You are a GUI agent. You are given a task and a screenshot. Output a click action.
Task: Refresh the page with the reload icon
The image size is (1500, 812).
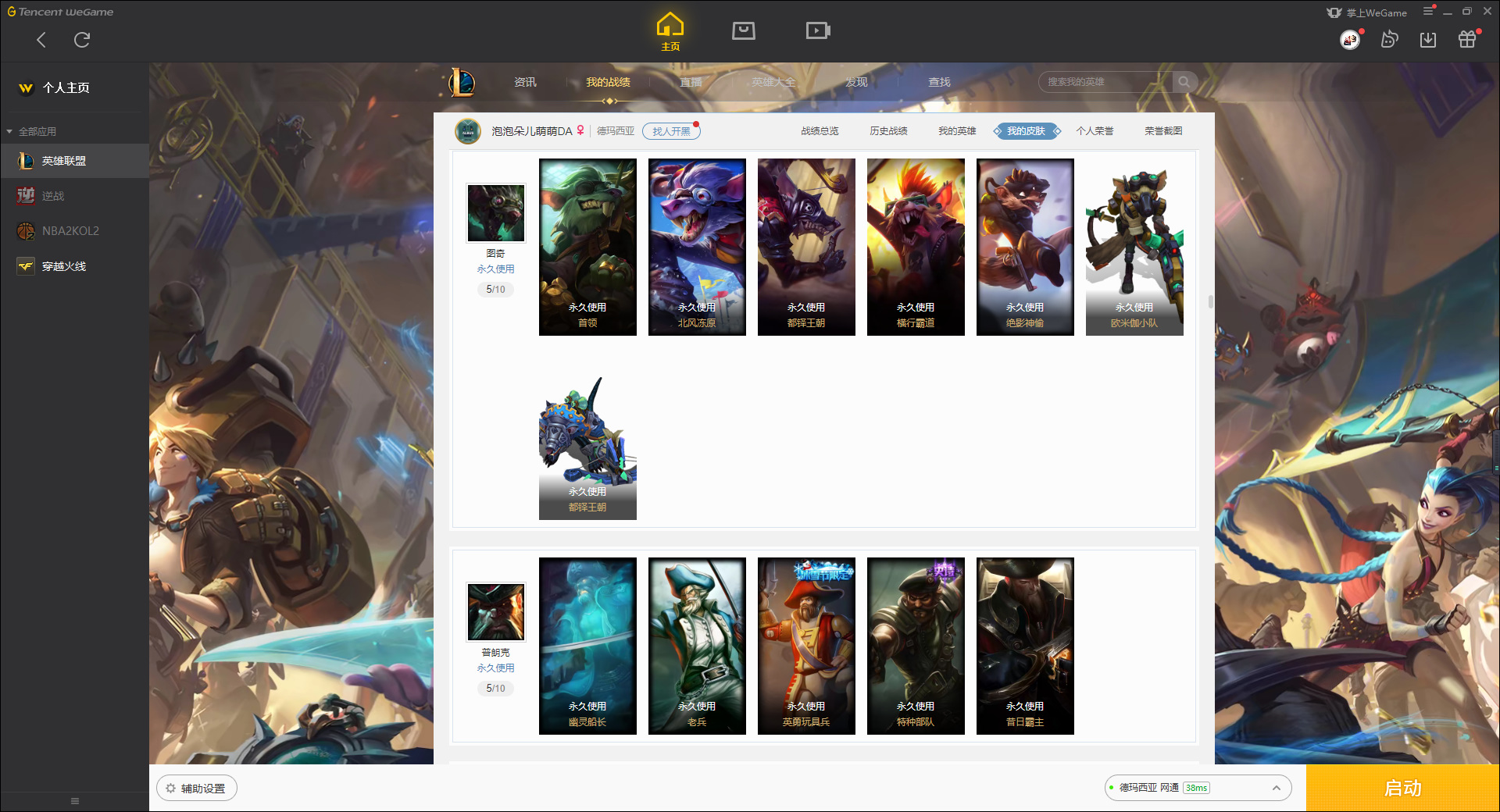coord(82,40)
